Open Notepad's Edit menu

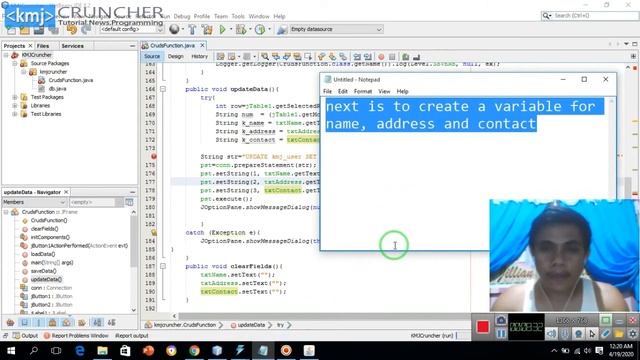click(342, 91)
